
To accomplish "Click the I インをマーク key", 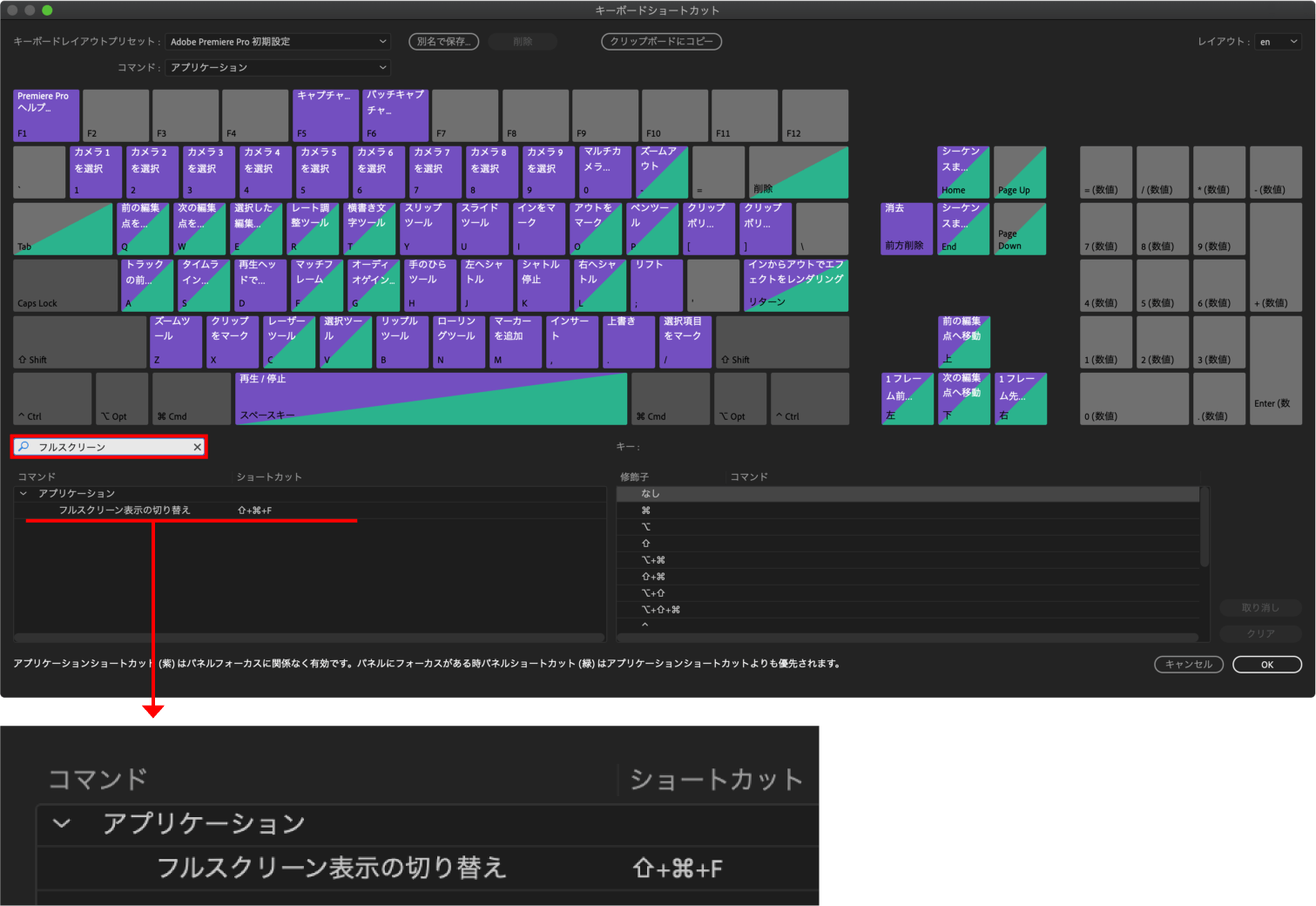I will 539,228.
